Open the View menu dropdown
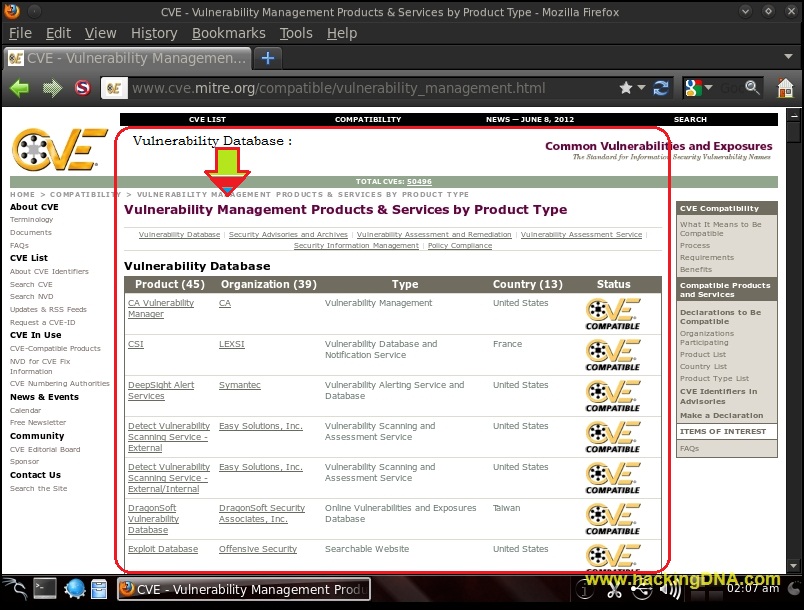This screenshot has height=610, width=804. [x=100, y=33]
